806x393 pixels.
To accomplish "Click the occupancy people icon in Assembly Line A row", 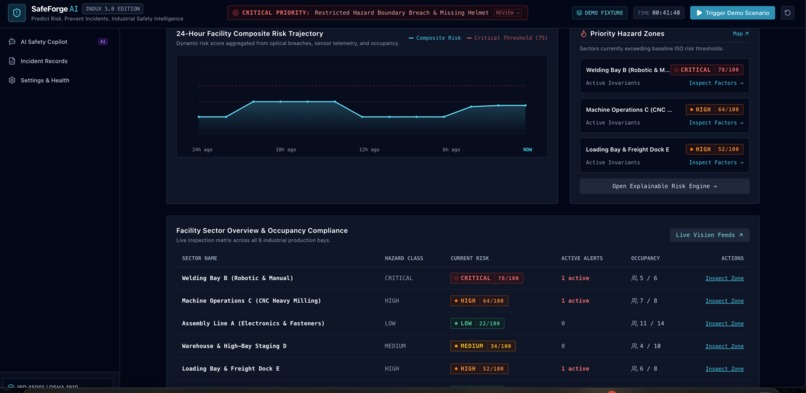I will [634, 323].
